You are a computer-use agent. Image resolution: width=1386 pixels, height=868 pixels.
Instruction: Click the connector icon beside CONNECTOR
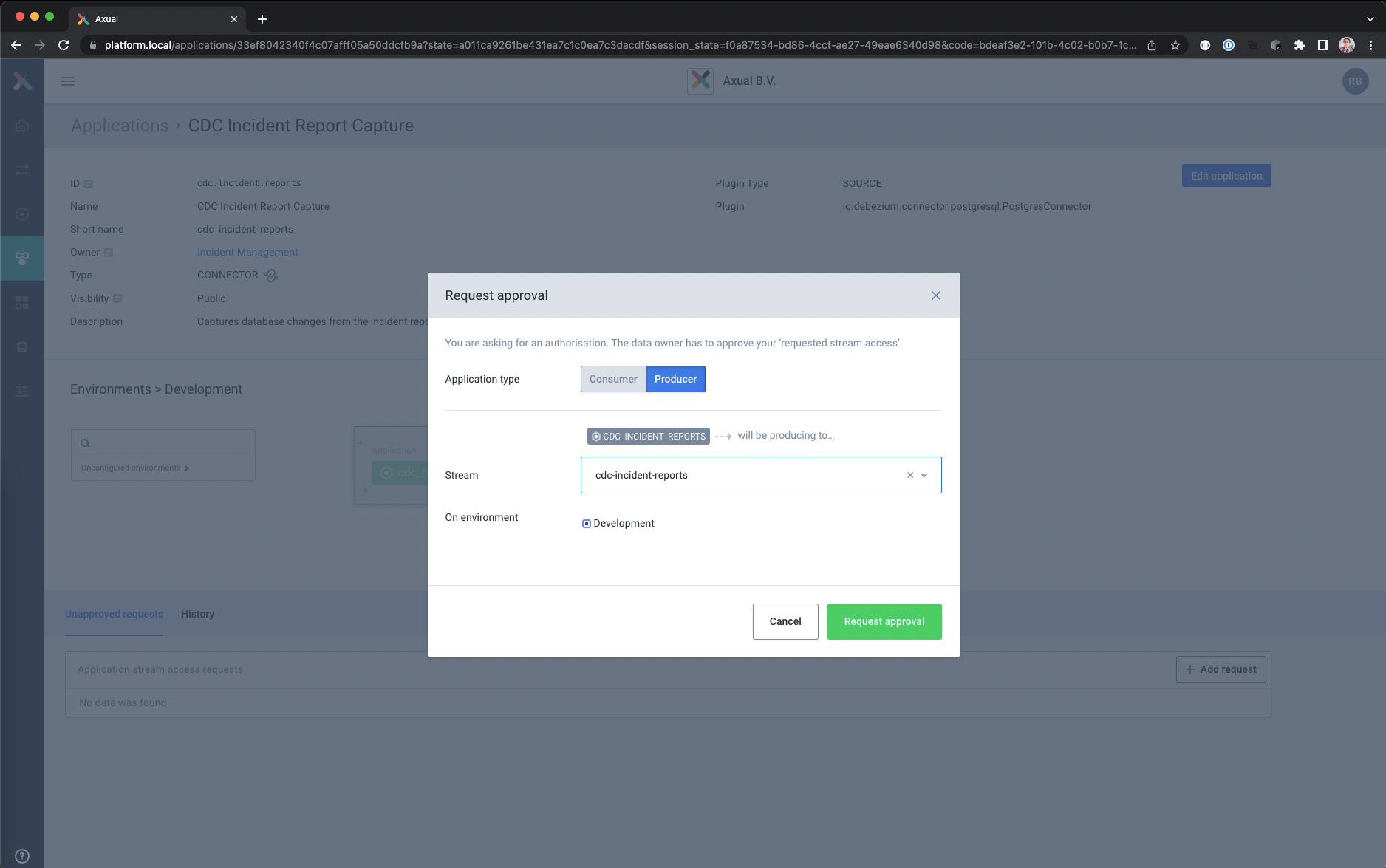271,276
